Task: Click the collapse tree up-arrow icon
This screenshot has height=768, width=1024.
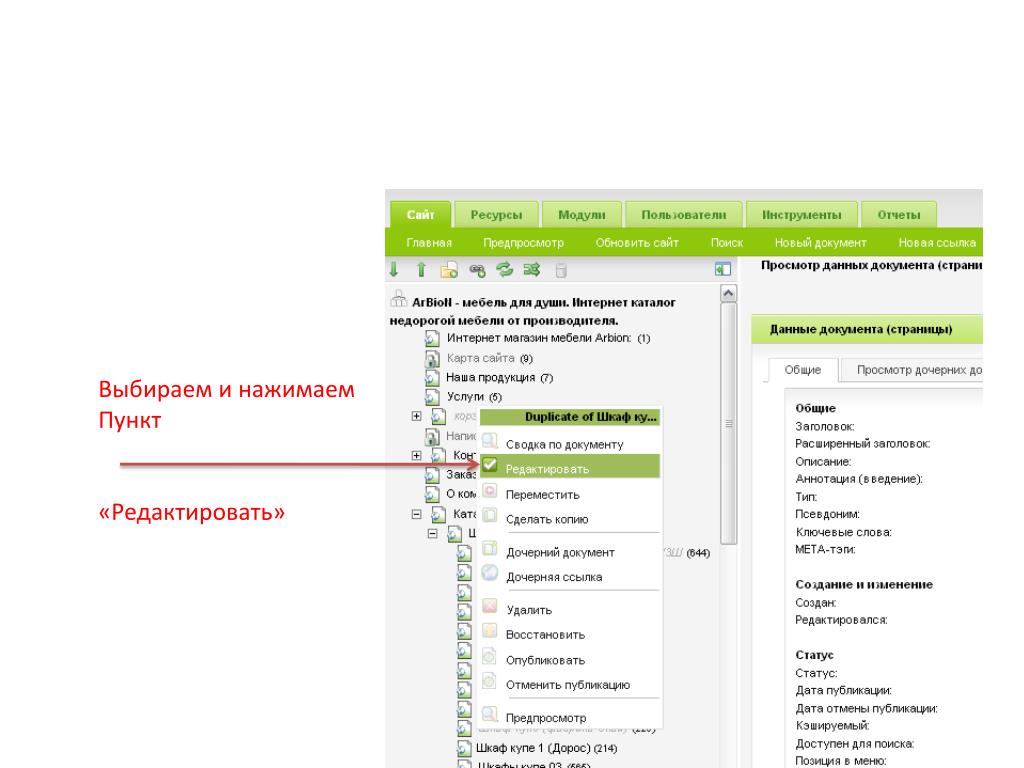Action: (421, 269)
